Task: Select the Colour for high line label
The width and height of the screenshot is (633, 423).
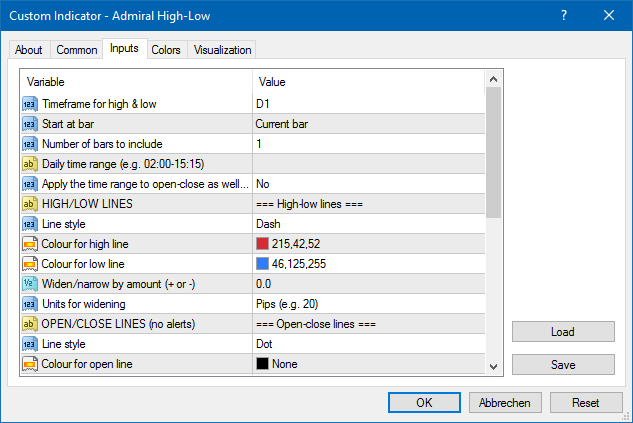Action: (x=85, y=244)
